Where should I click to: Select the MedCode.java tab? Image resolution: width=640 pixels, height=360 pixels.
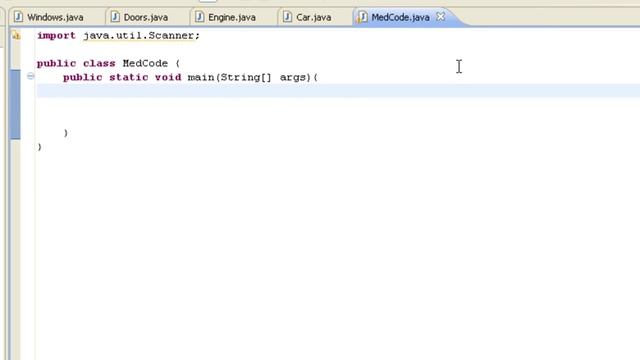click(400, 18)
